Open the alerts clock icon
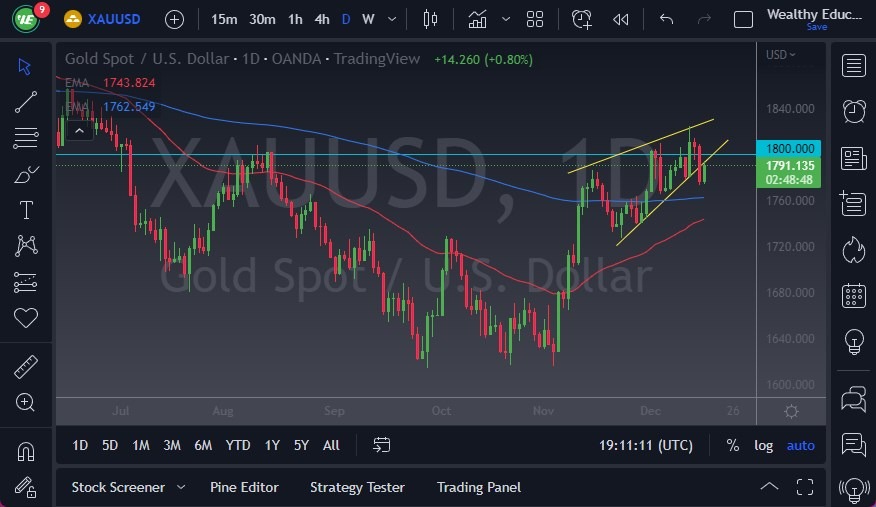This screenshot has width=876, height=507. coord(854,111)
